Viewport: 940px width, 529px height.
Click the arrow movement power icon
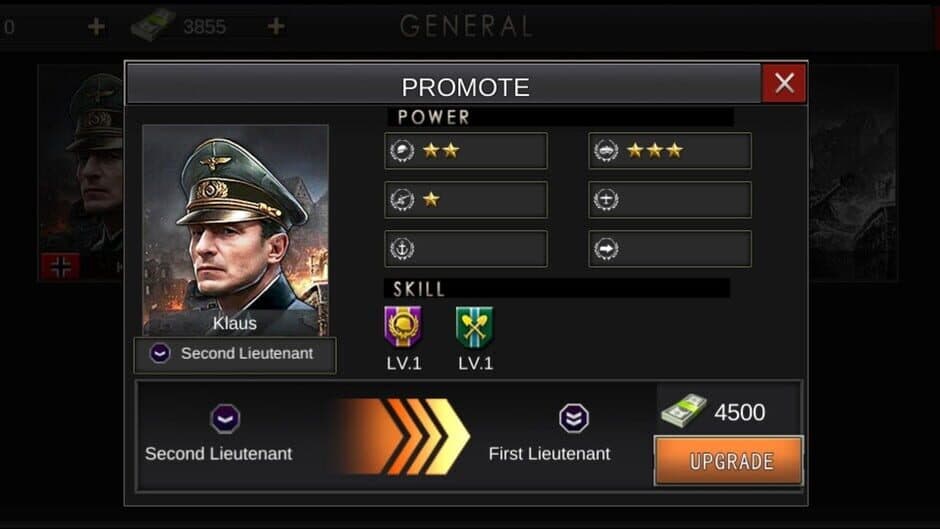click(605, 249)
